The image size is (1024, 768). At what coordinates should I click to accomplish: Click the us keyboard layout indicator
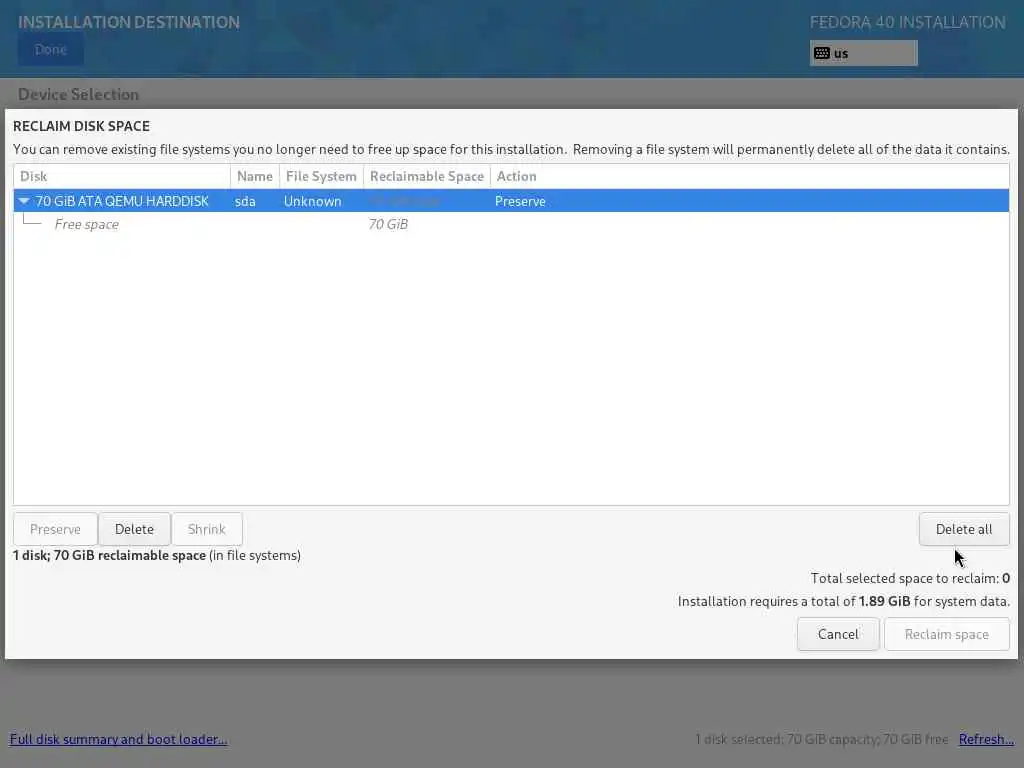863,53
